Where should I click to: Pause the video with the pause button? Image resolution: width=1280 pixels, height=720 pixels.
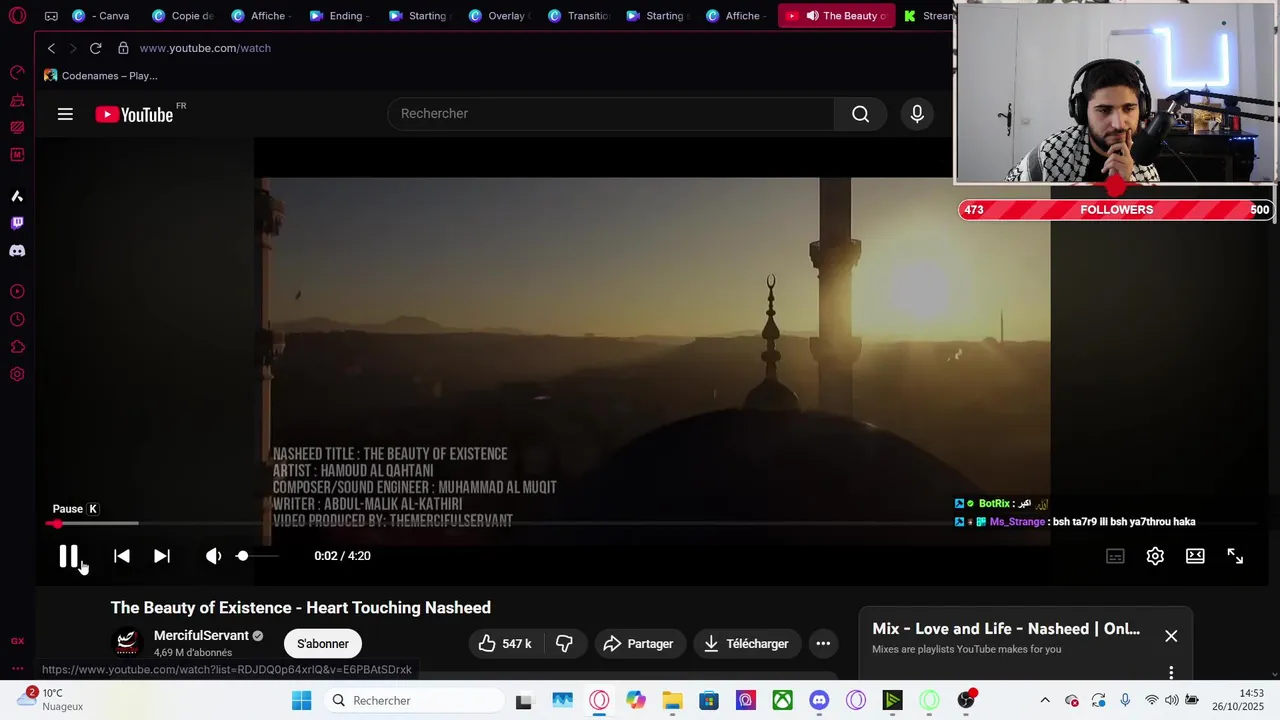pos(68,556)
